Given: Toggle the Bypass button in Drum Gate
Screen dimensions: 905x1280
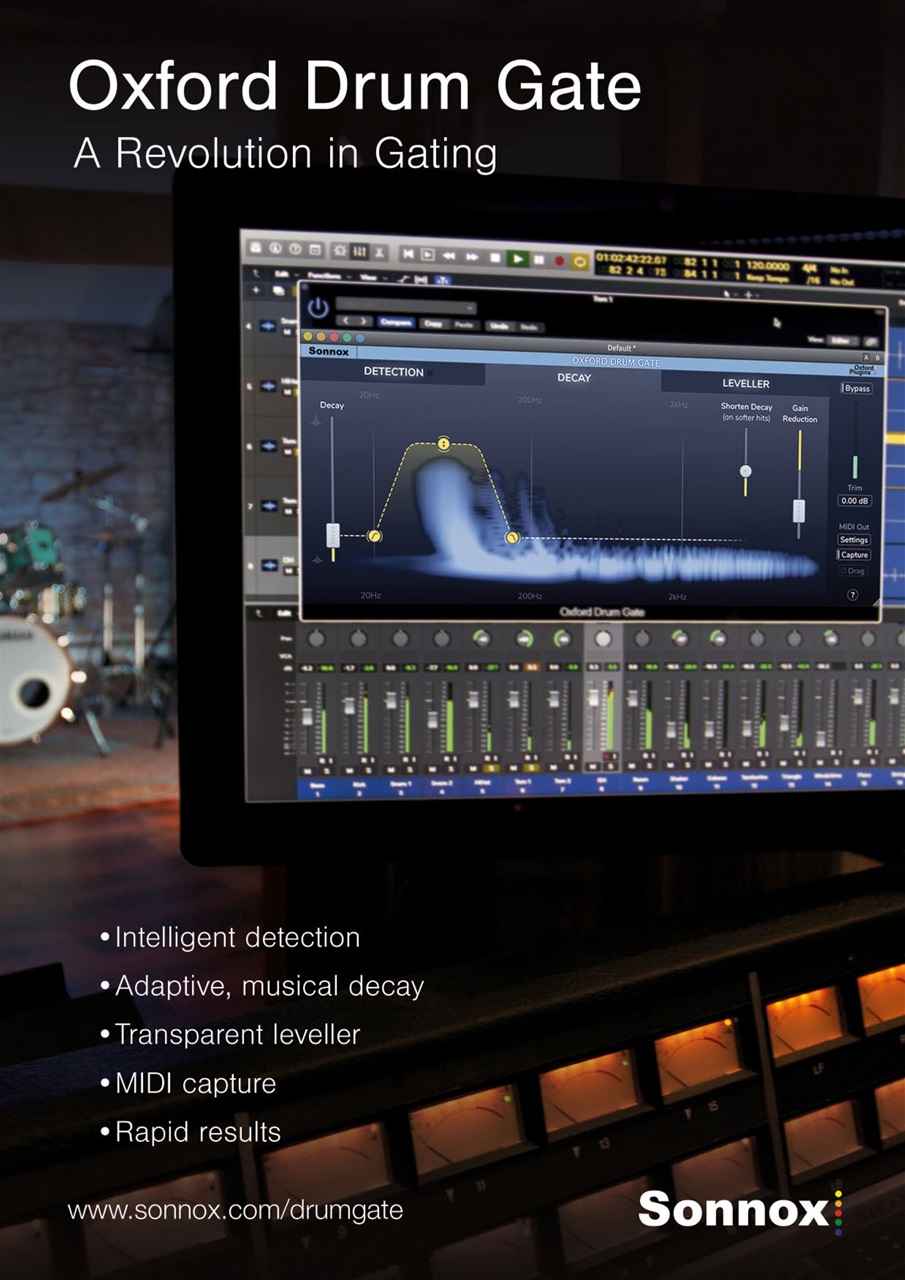Looking at the screenshot, I should [856, 388].
